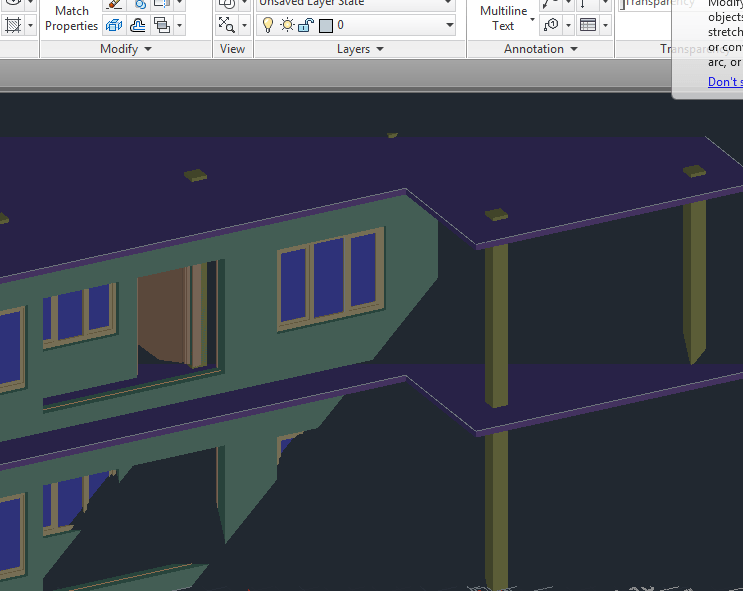This screenshot has width=743, height=591.
Task: Toggle the layer lightbulb on/off icon
Action: [268, 25]
